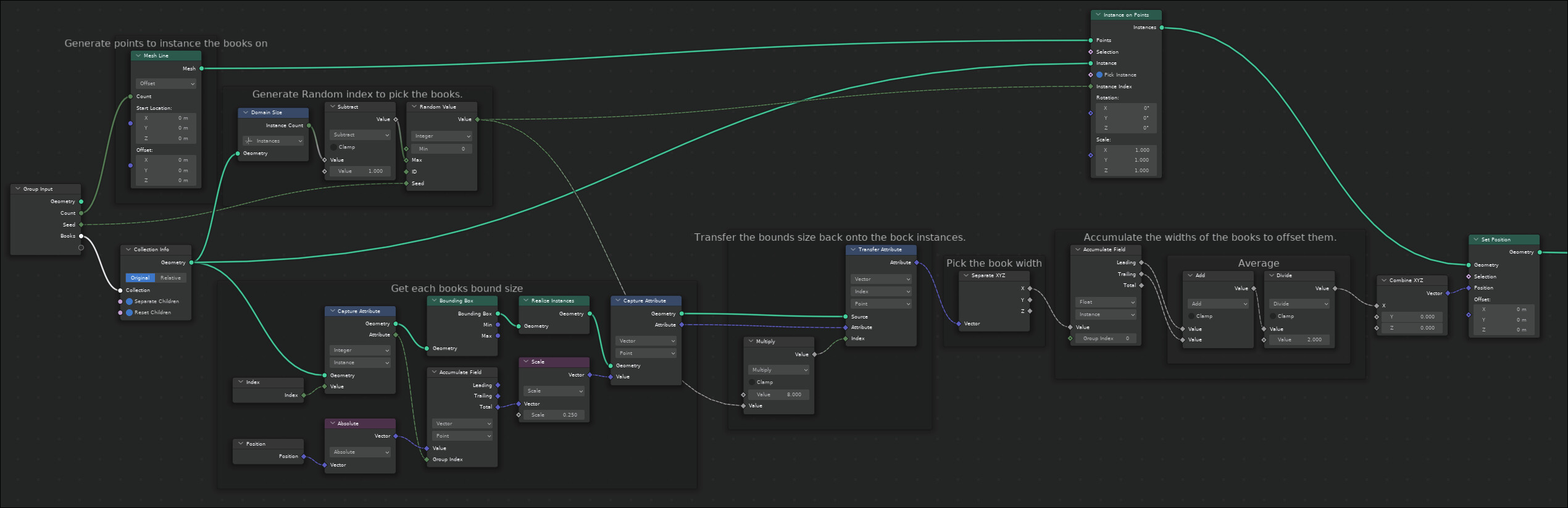Click the Geometry output socket of Set Position
This screenshot has height=508, width=1568.
coord(1539,252)
